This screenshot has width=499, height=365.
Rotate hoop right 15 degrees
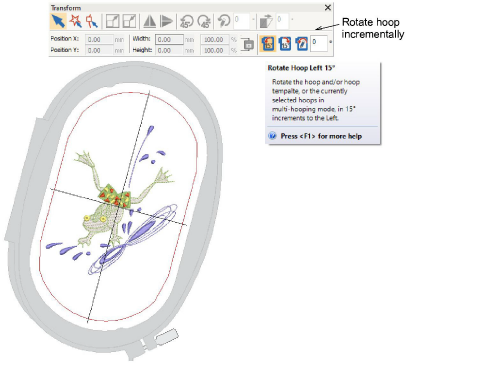285,44
